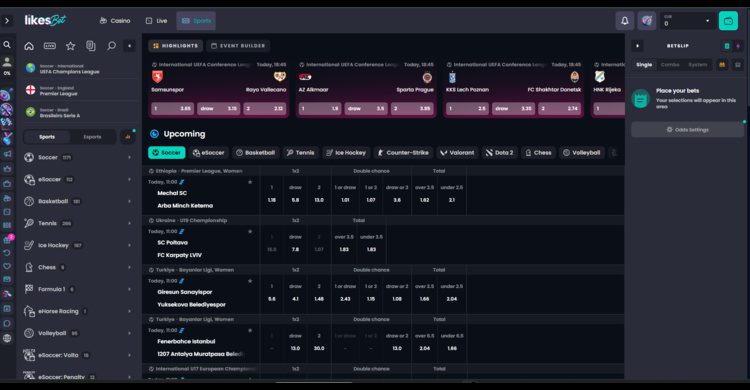Screen dimensions: 750x390
Task: Favorite the Giresun Sanayispor match star
Action: tap(250, 281)
